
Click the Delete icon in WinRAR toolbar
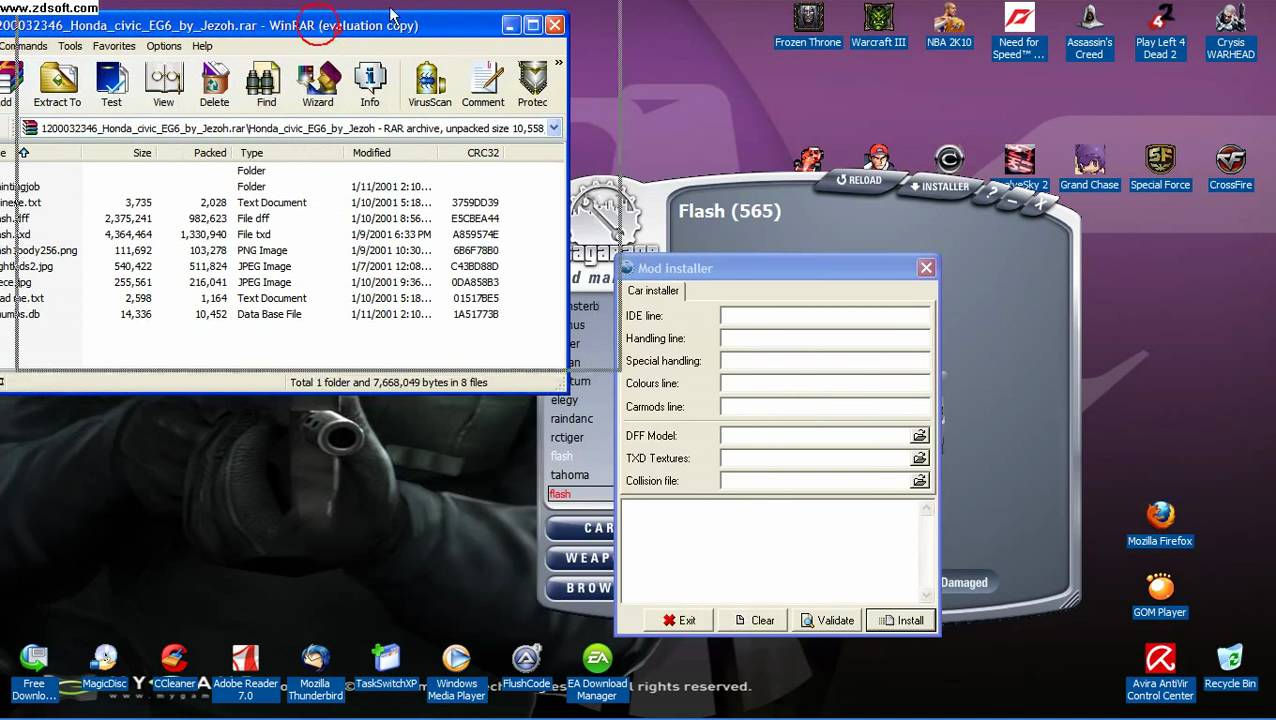214,85
